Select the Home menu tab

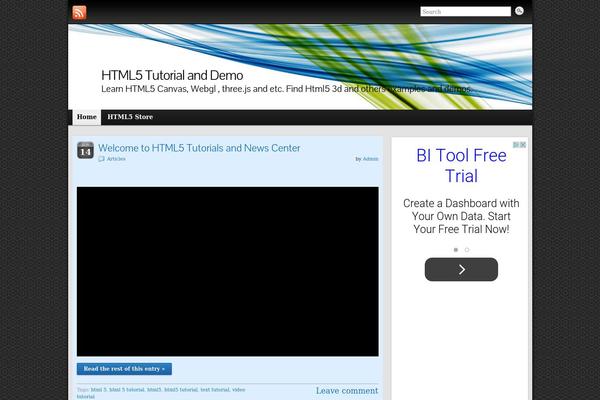click(86, 117)
